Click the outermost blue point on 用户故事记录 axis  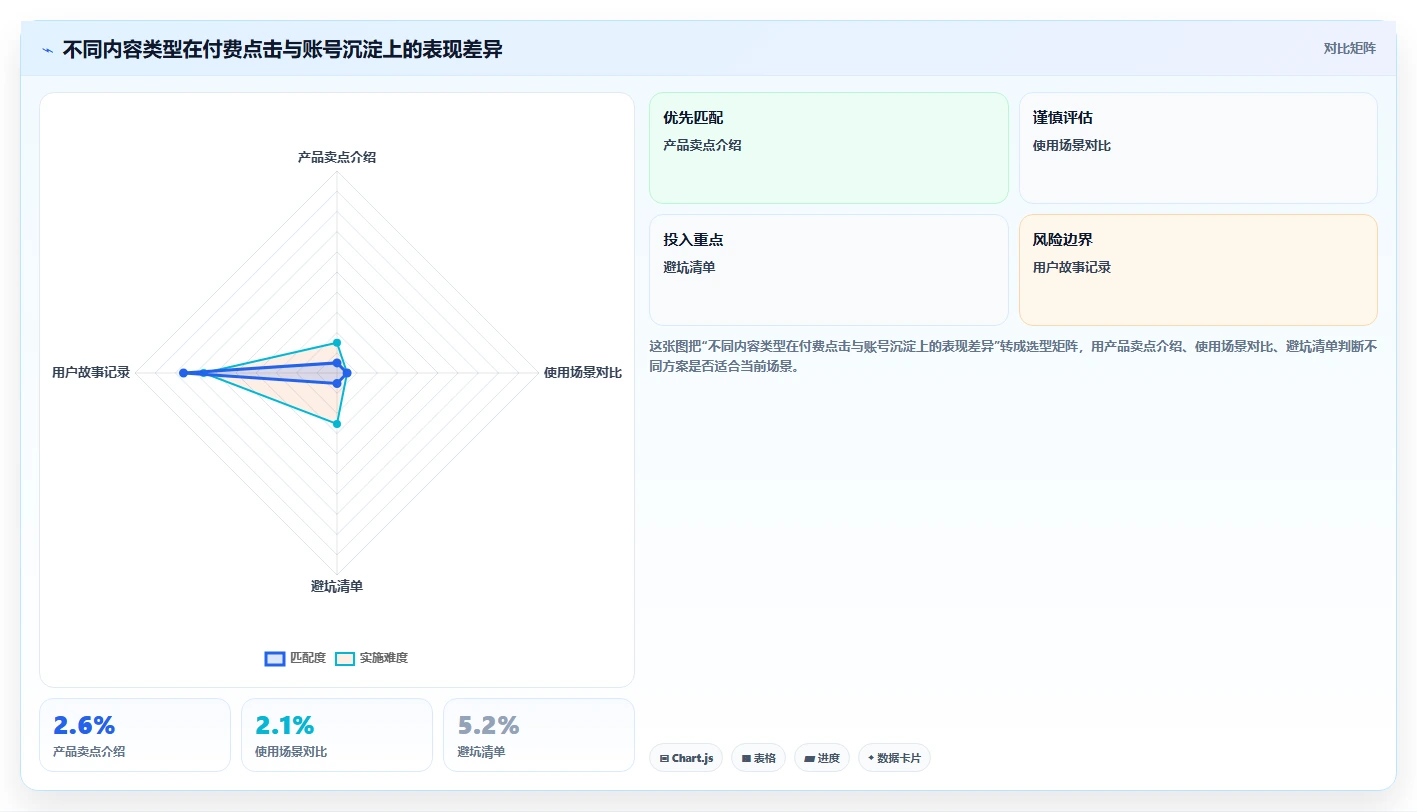pyautogui.click(x=183, y=373)
